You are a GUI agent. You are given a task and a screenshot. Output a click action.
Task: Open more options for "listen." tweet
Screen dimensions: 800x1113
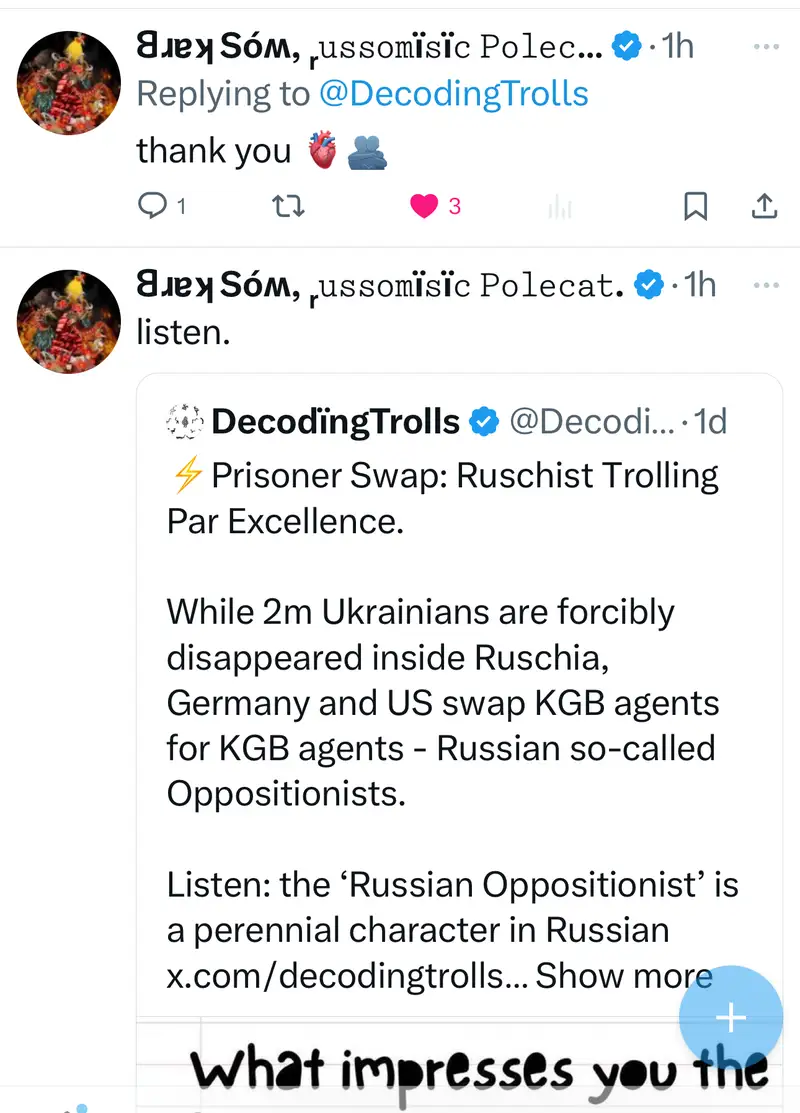coord(766,286)
